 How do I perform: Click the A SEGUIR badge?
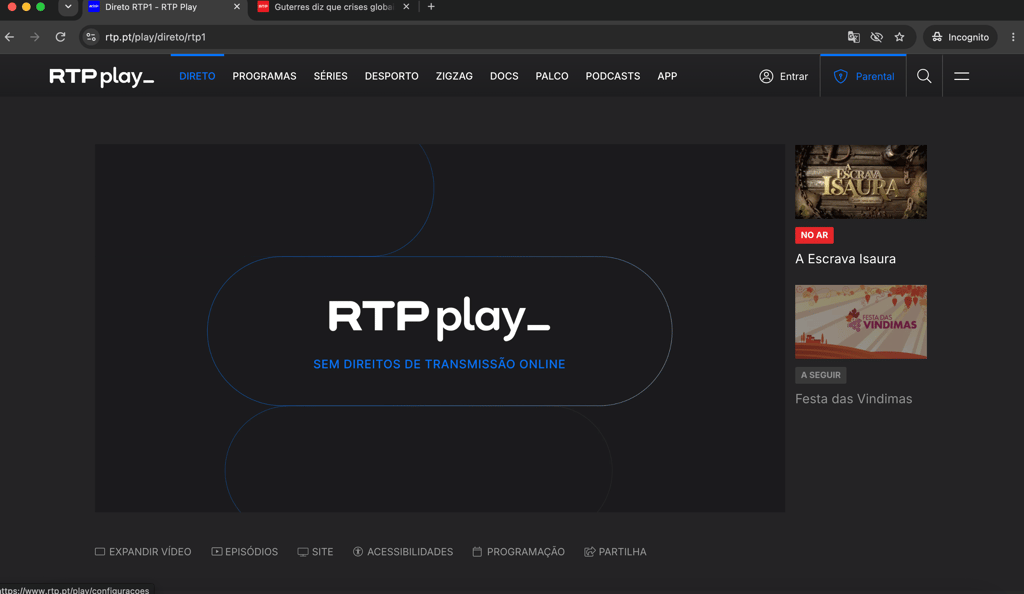[820, 375]
